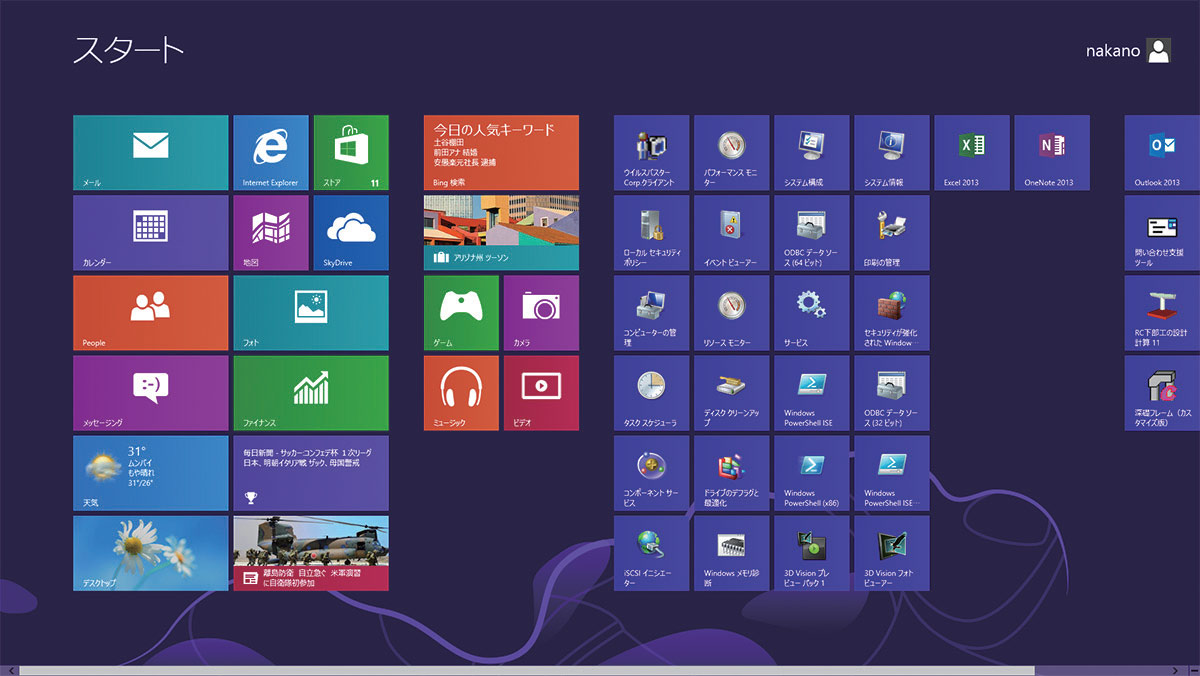The height and width of the screenshot is (676, 1200).
Task: Open the ファイナンス (Finance) tile
Action: click(311, 392)
